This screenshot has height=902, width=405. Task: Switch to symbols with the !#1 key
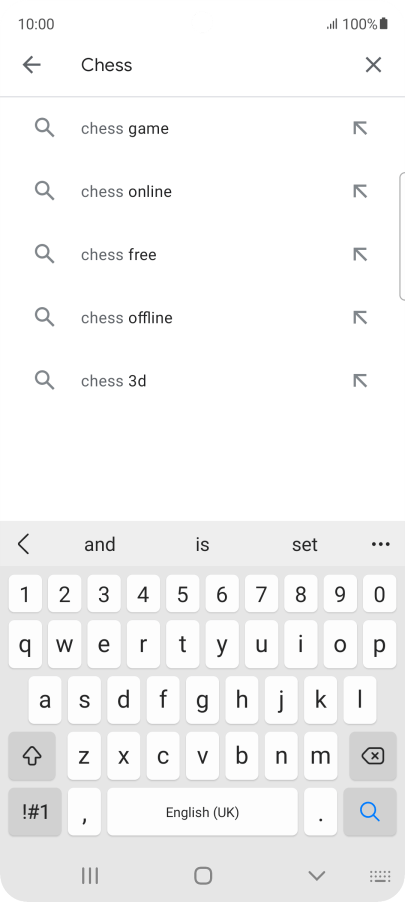coord(35,812)
